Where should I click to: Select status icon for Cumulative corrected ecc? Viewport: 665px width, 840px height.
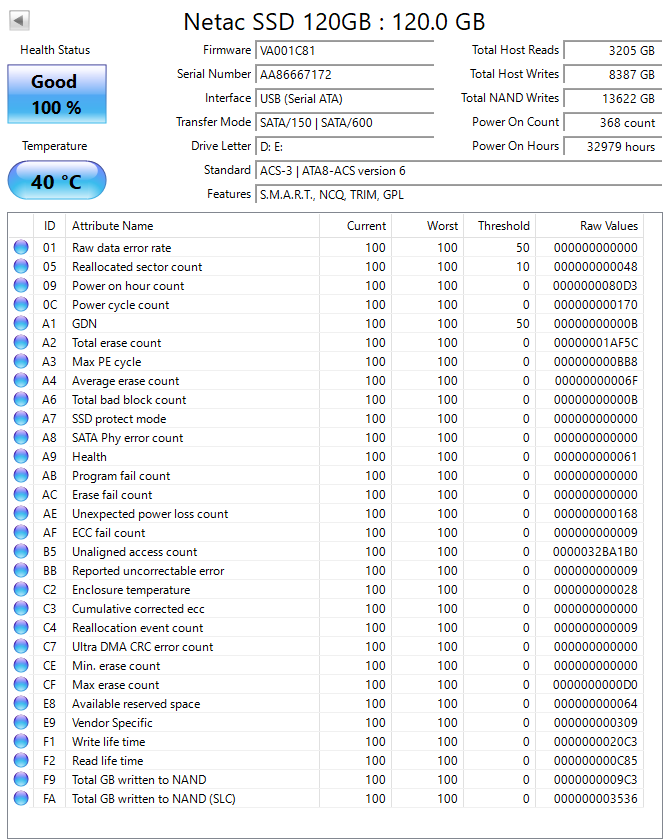tap(21, 609)
